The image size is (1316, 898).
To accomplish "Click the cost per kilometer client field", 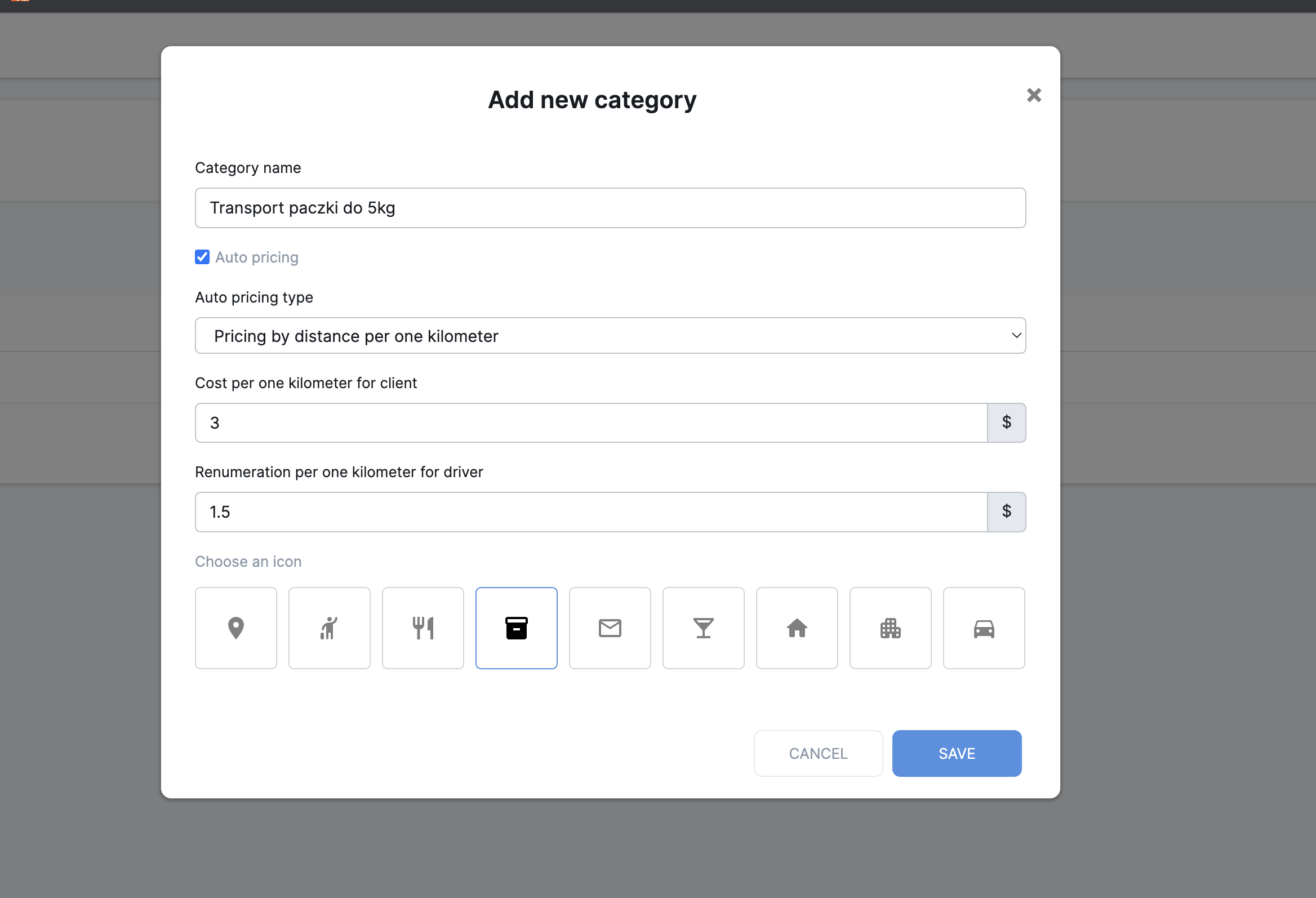I will tap(590, 423).
